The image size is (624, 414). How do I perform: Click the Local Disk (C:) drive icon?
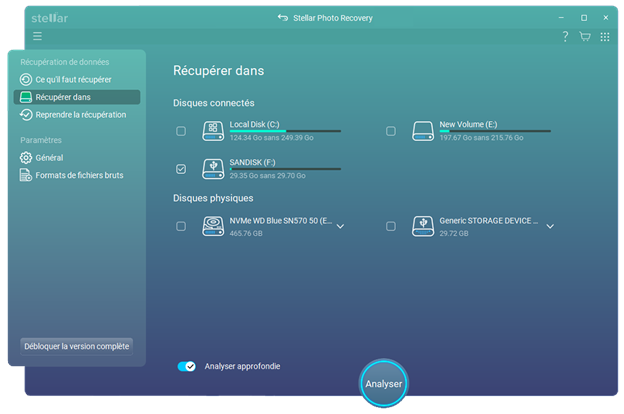[x=213, y=131]
